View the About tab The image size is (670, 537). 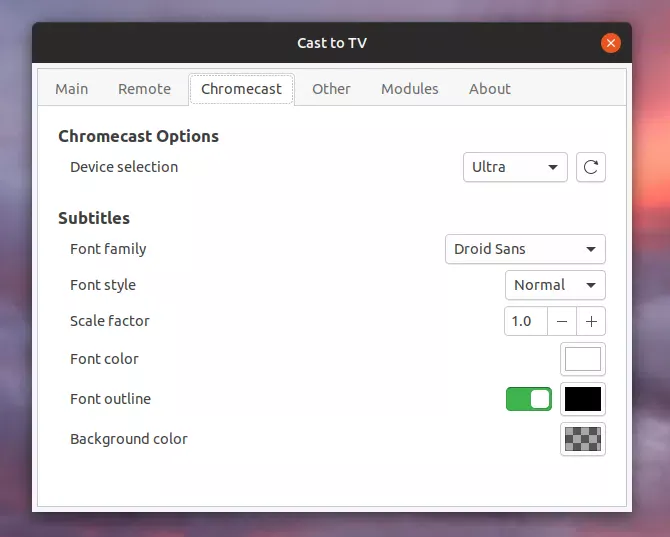coord(490,89)
